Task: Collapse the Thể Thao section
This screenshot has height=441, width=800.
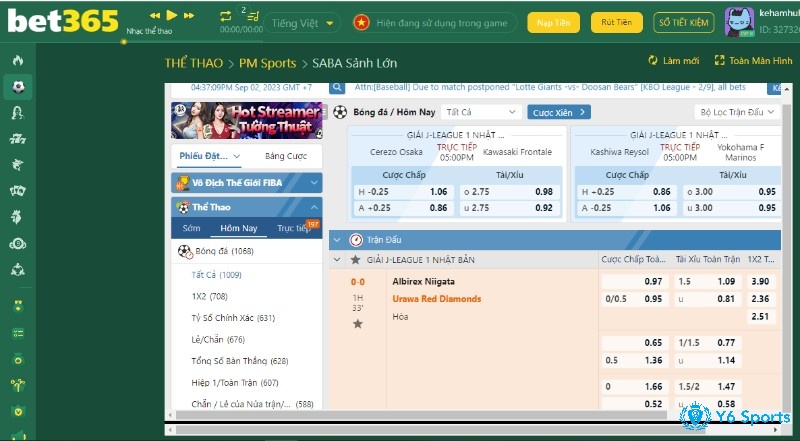Action: (247, 207)
